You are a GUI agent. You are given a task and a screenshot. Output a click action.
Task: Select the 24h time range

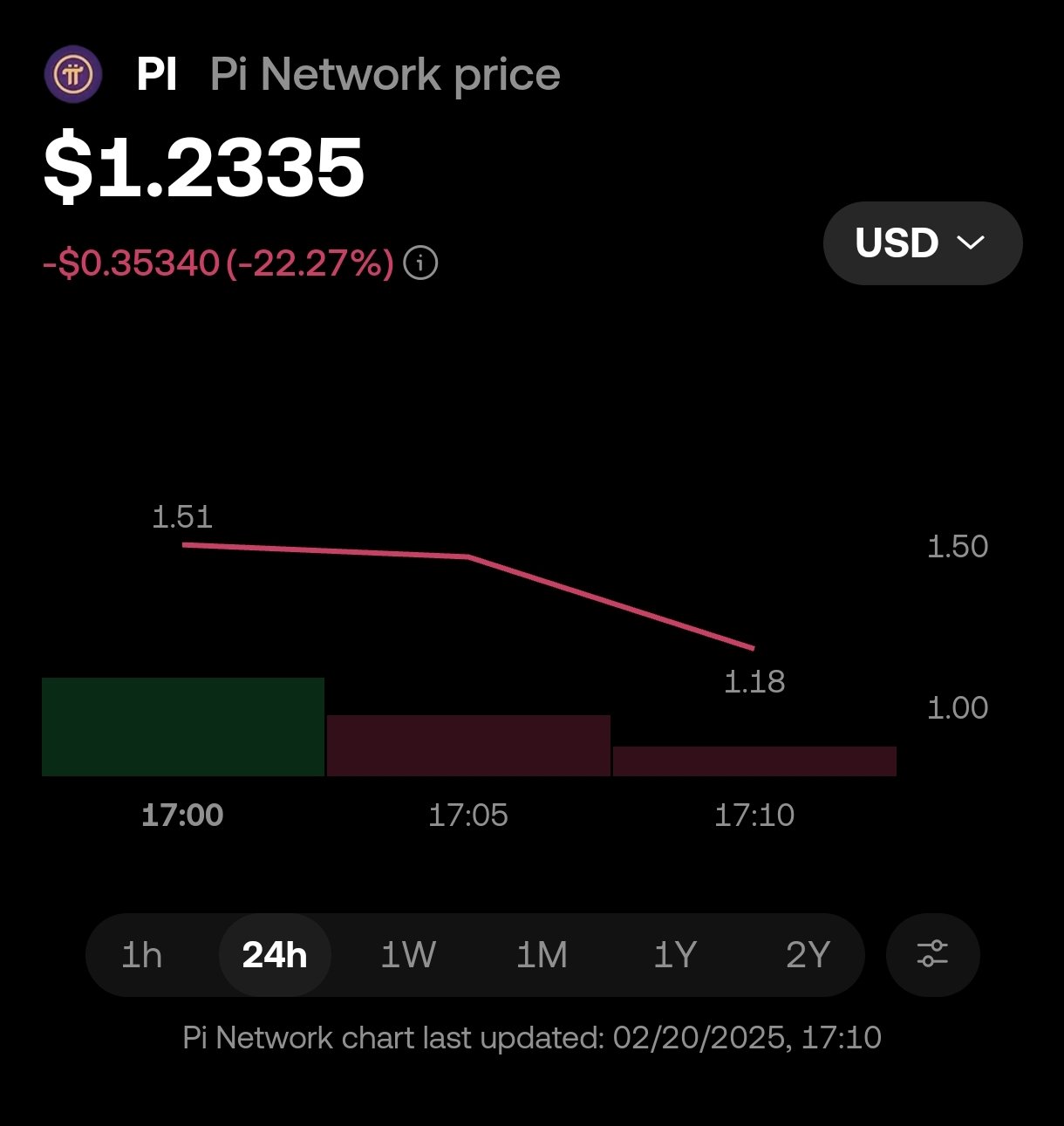click(x=275, y=955)
